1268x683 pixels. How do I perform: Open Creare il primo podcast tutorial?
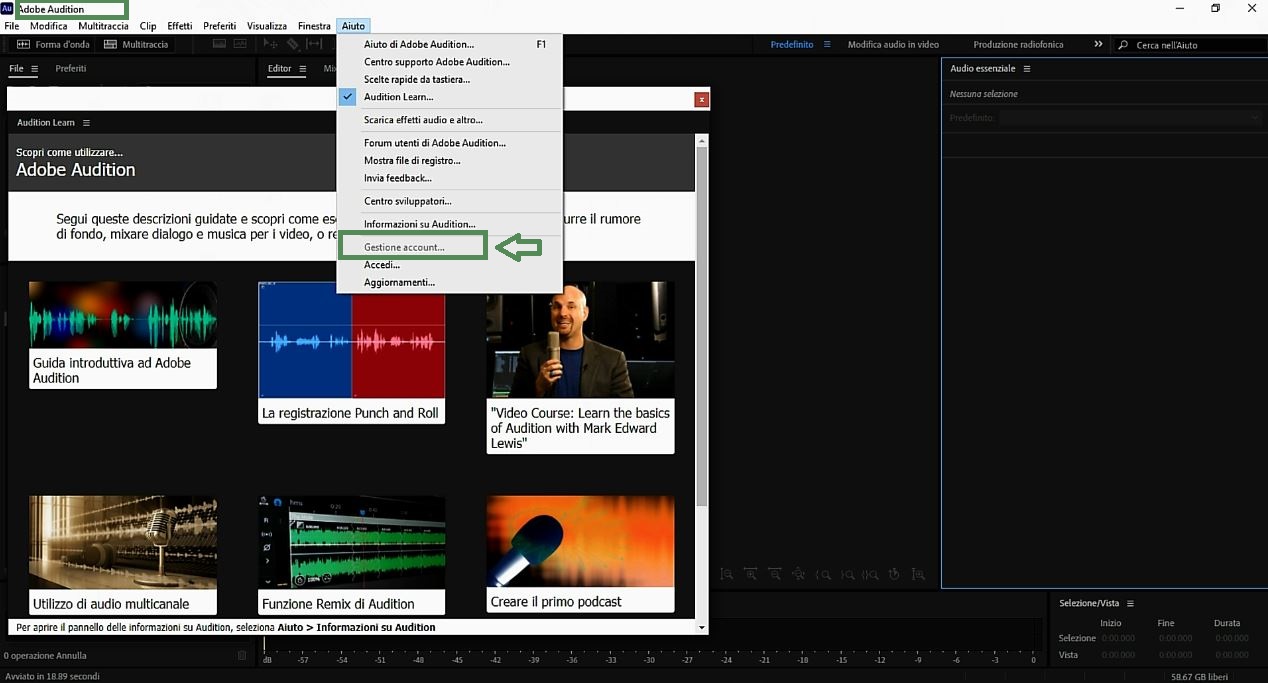tap(580, 555)
